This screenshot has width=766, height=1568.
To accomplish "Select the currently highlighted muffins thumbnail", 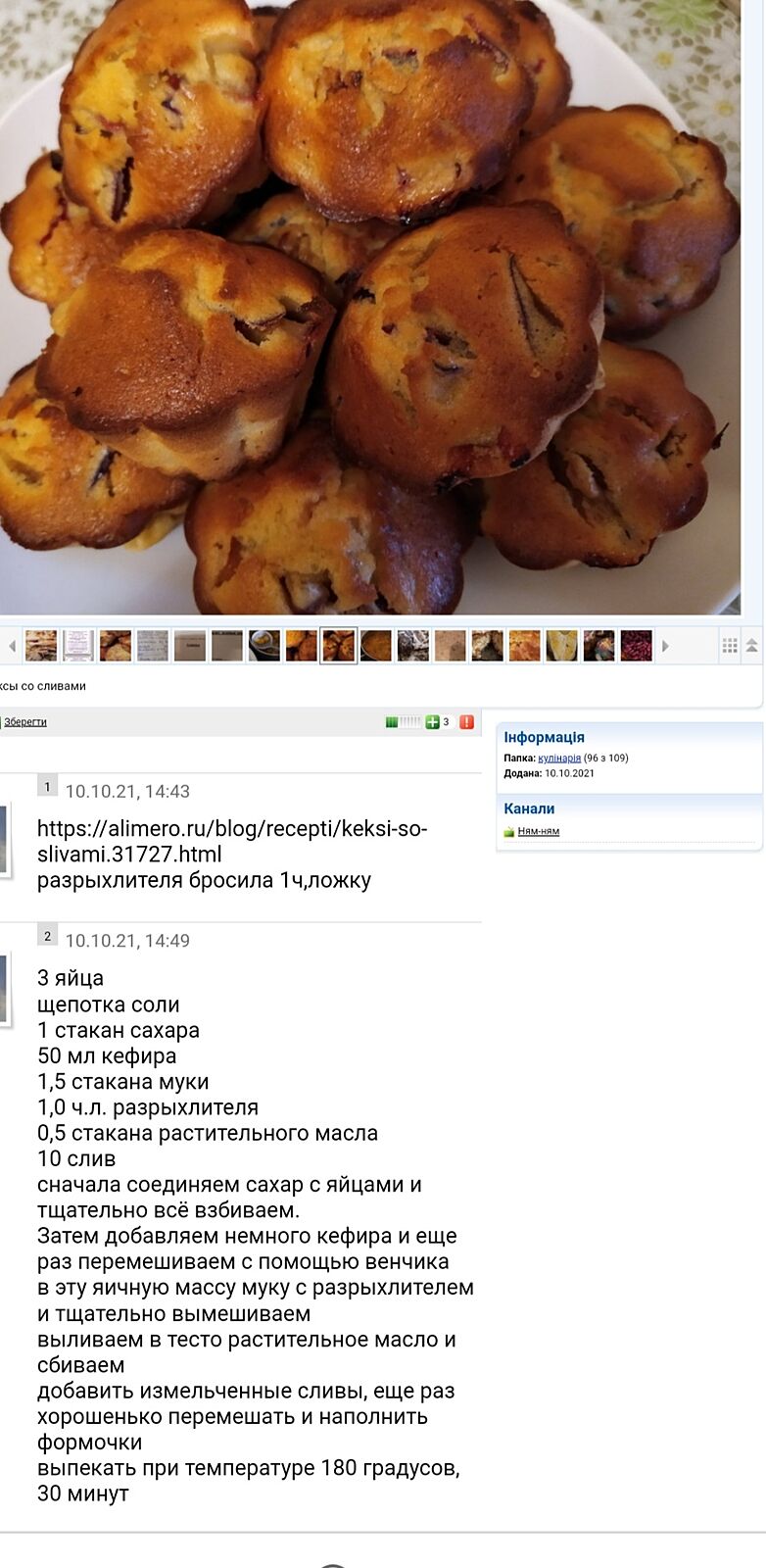I will [339, 646].
